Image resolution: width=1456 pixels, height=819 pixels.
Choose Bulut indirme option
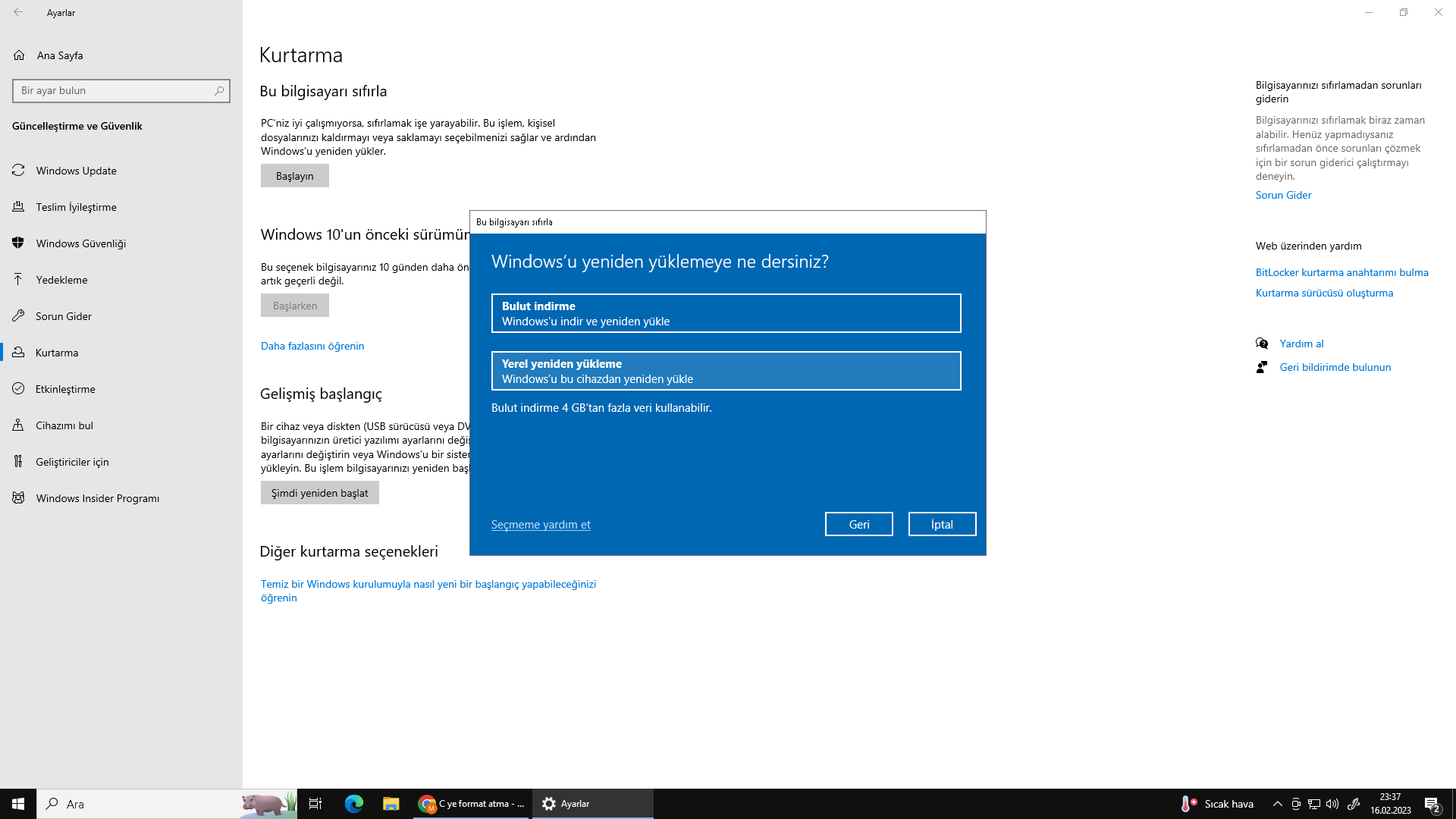click(x=726, y=313)
